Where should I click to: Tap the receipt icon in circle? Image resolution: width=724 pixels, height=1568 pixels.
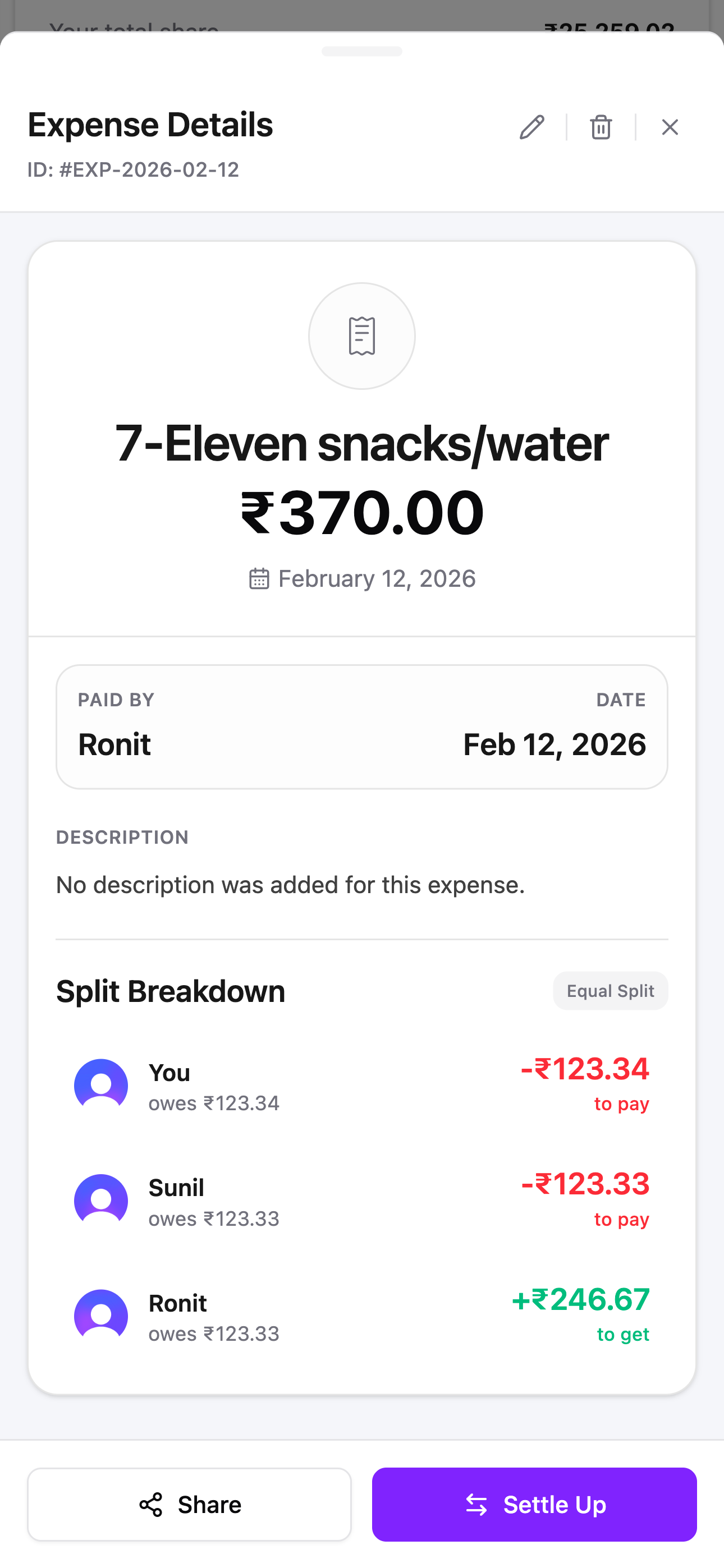coord(361,336)
